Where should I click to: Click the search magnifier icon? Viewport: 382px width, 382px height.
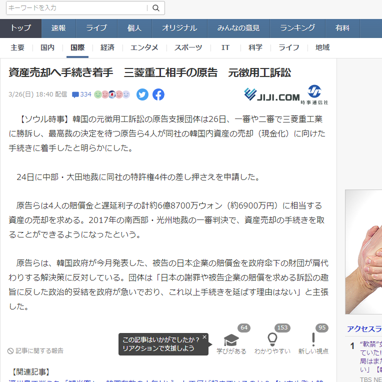[x=156, y=8]
